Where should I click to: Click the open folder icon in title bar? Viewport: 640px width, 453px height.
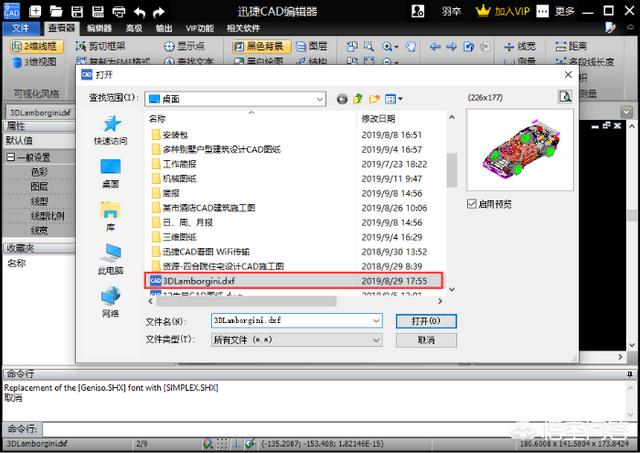56,11
